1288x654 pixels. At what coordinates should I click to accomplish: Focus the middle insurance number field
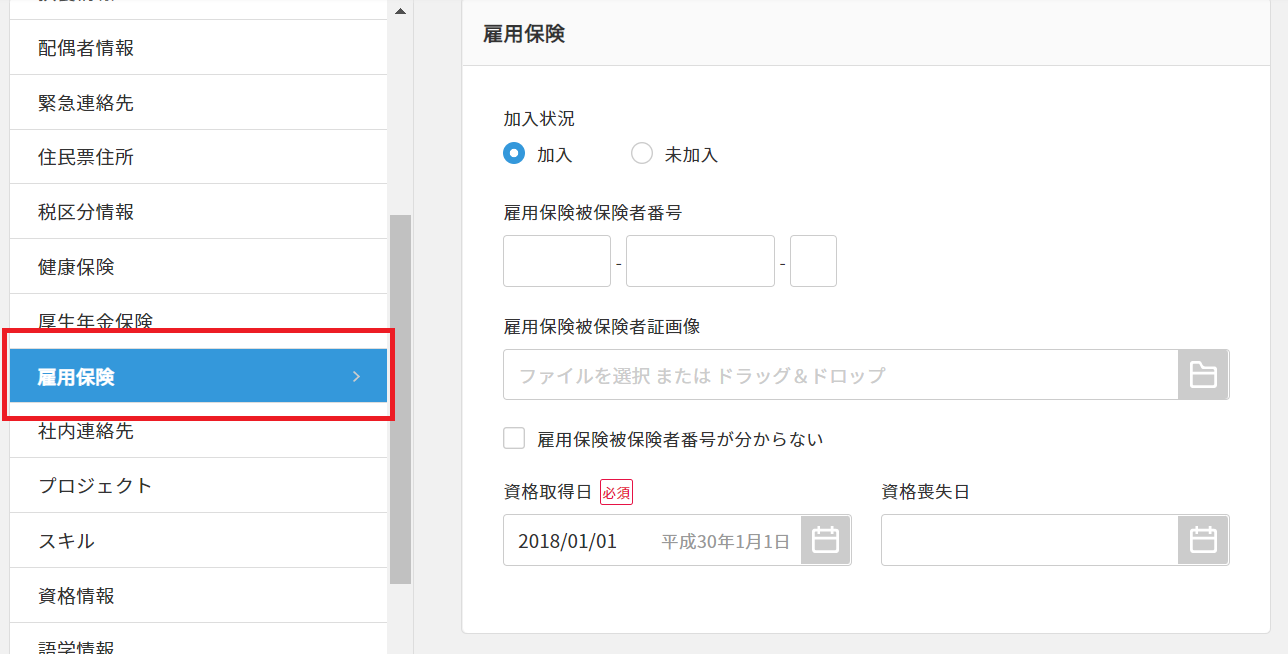tap(700, 261)
